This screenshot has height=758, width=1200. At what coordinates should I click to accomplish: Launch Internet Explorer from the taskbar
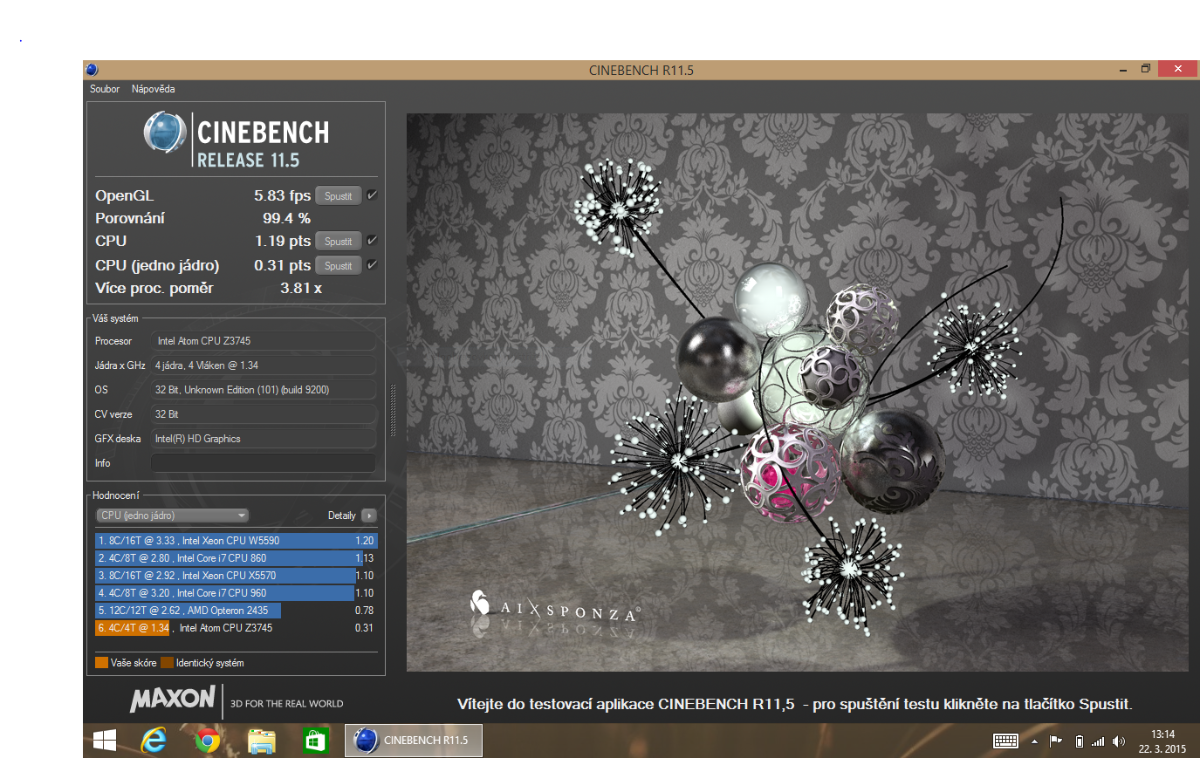pos(154,741)
